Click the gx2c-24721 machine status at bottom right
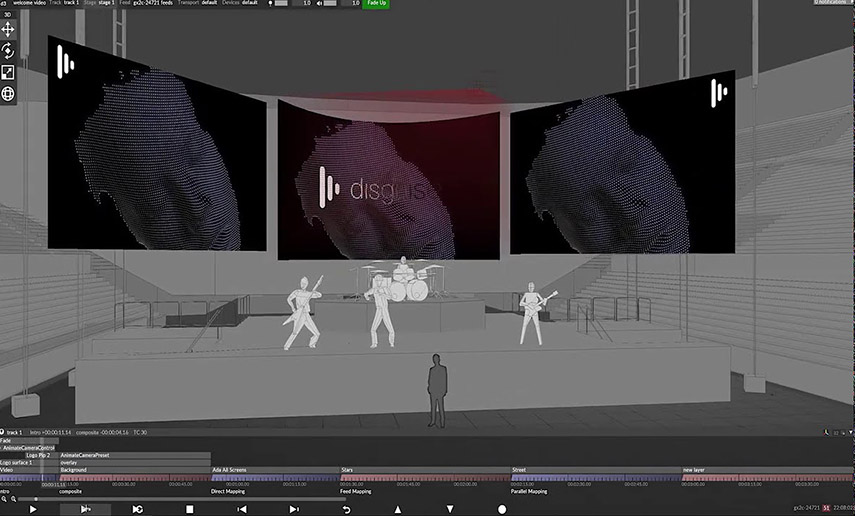This screenshot has width=855, height=516. [x=806, y=508]
